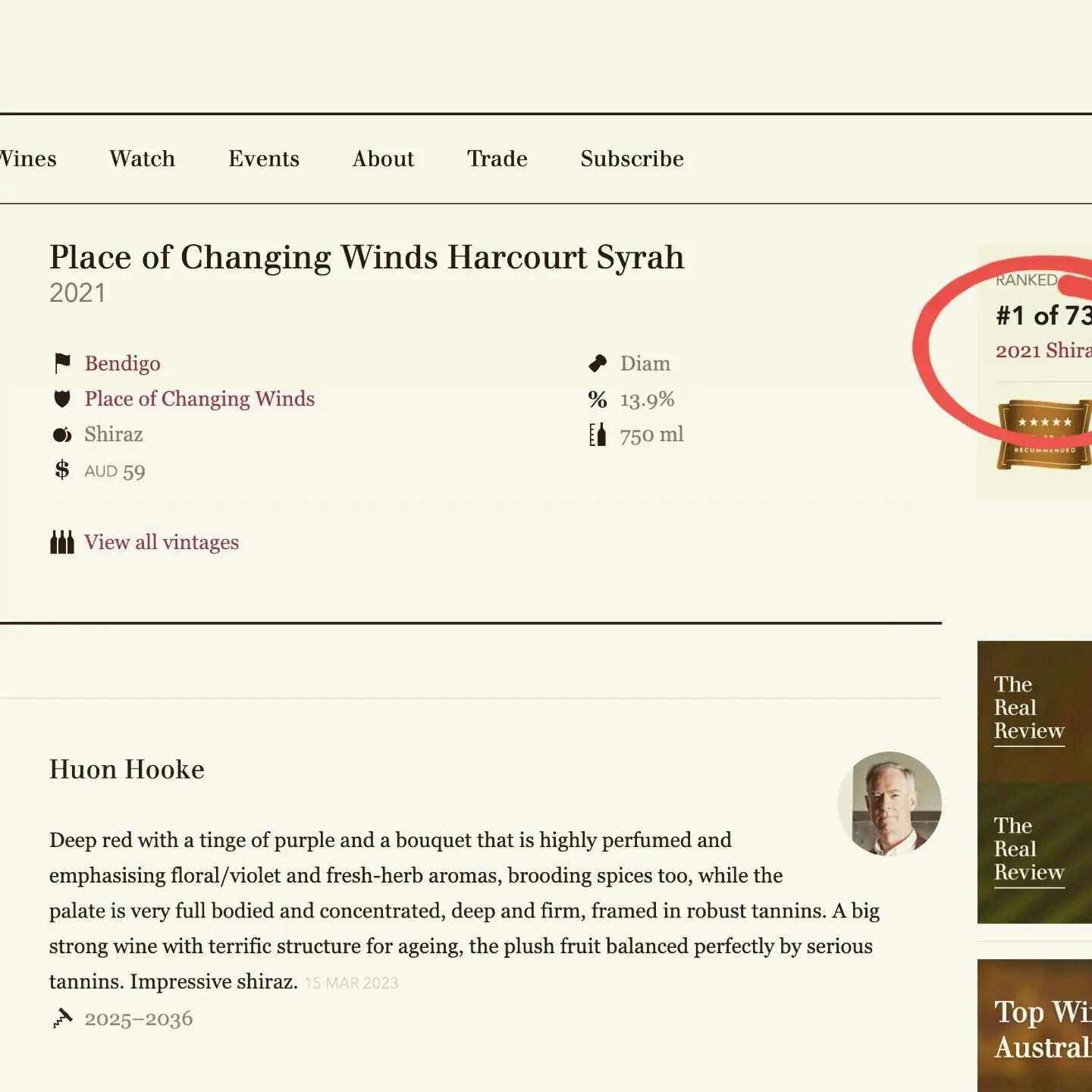Click the grape variety icon beside Shiraz

pyautogui.click(x=62, y=435)
